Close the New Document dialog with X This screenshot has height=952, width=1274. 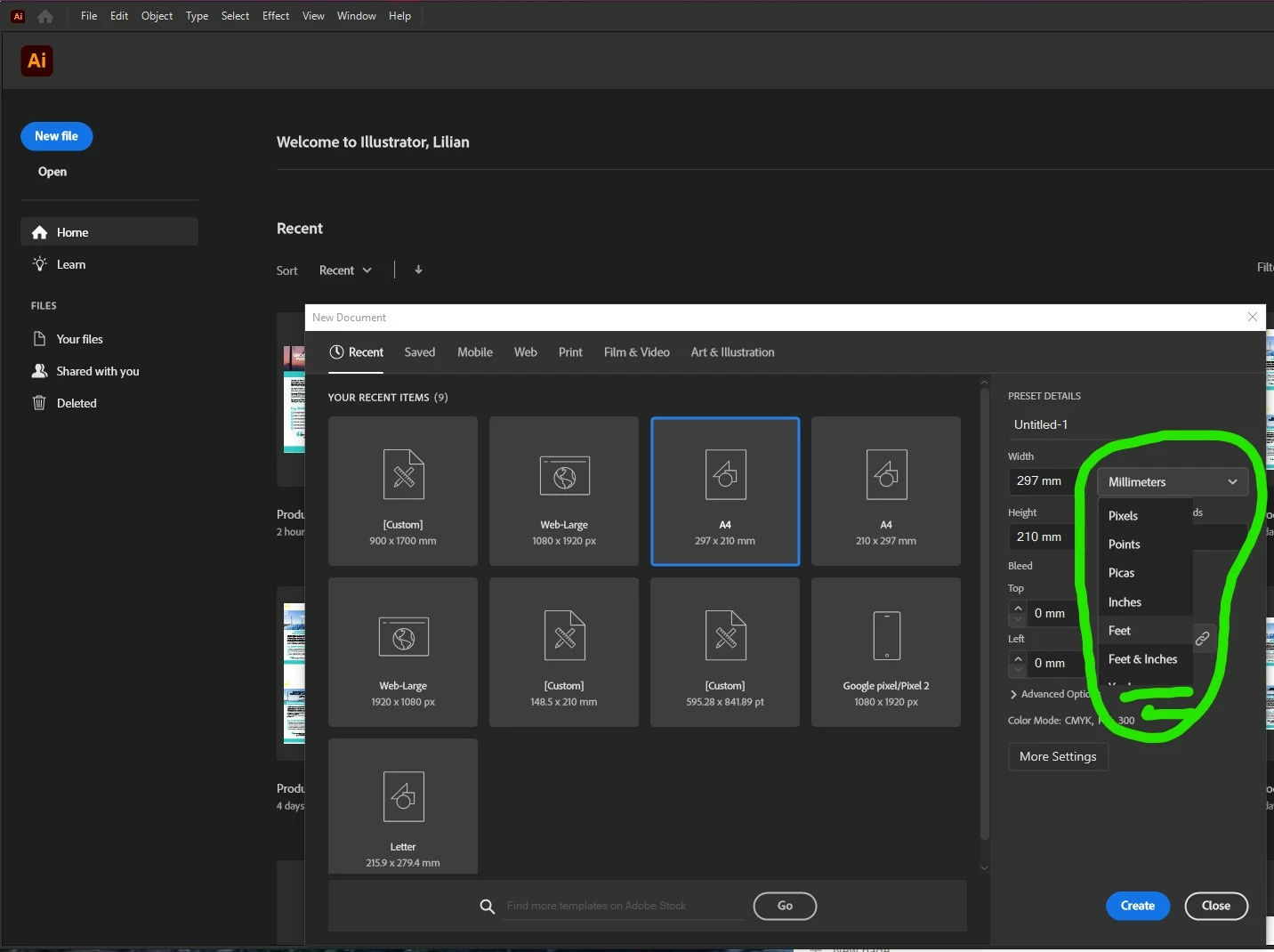1253,317
